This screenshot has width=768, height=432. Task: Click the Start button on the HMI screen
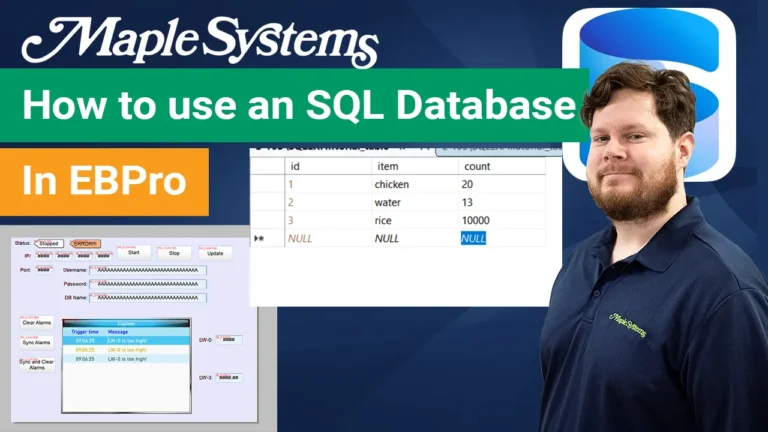click(x=133, y=253)
